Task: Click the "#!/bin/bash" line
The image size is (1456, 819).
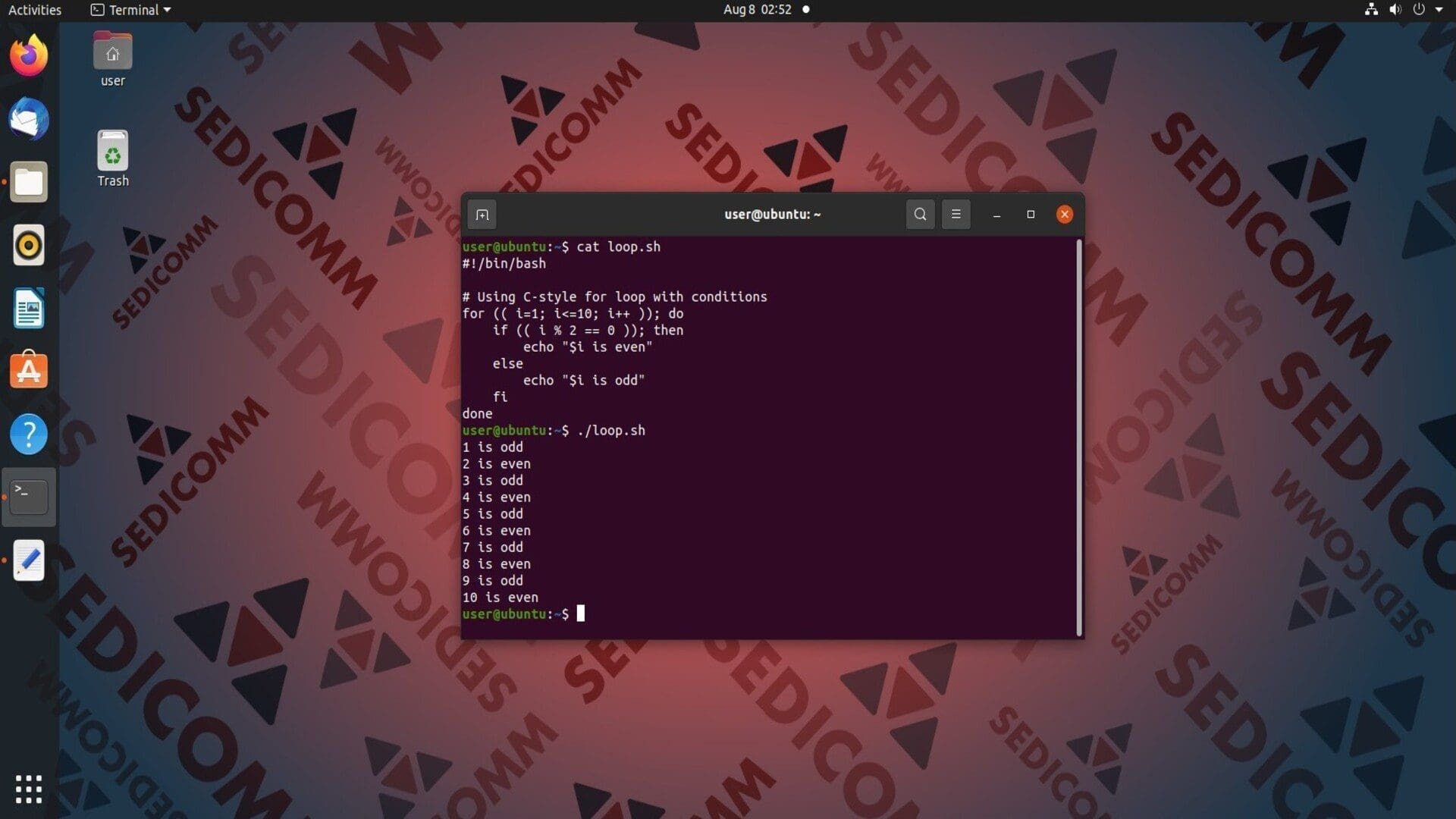Action: point(504,264)
